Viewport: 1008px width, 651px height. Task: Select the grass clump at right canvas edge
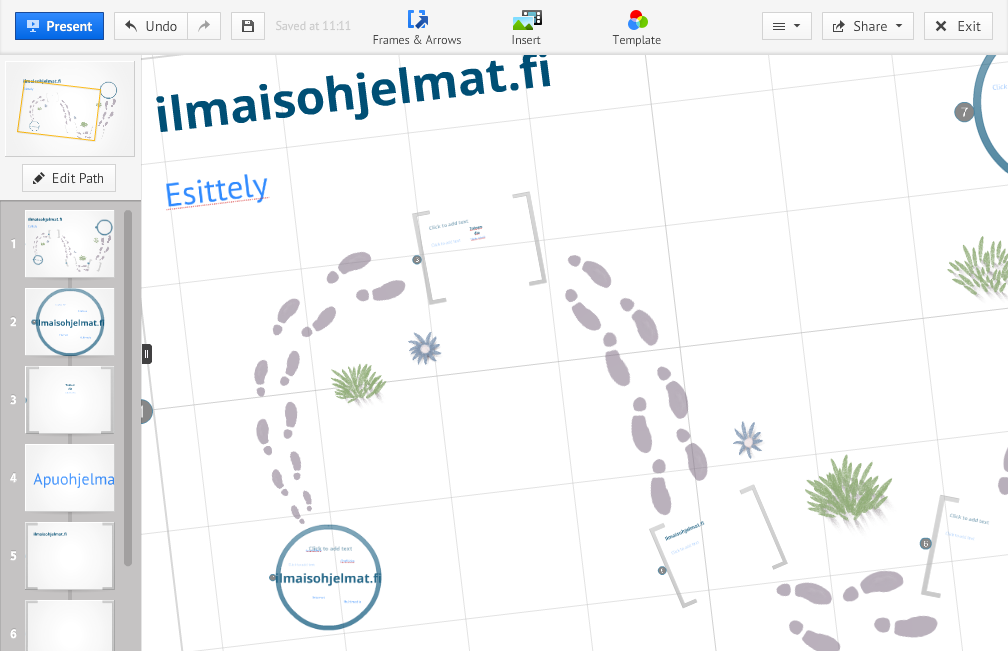[x=980, y=267]
